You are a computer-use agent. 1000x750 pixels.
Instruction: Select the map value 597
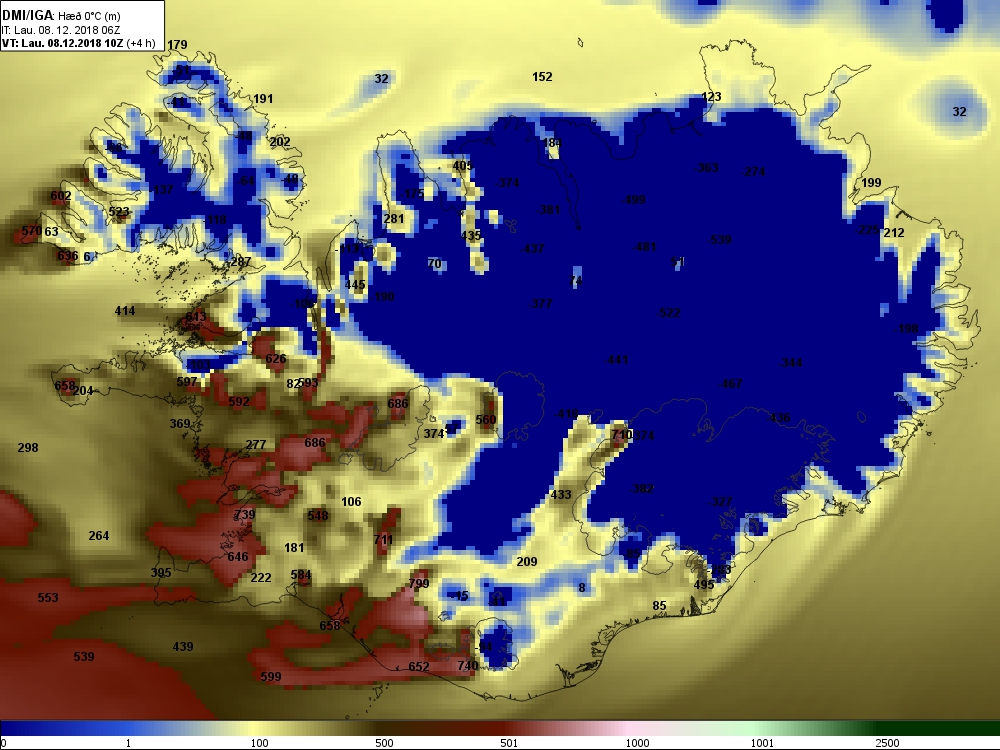click(187, 381)
